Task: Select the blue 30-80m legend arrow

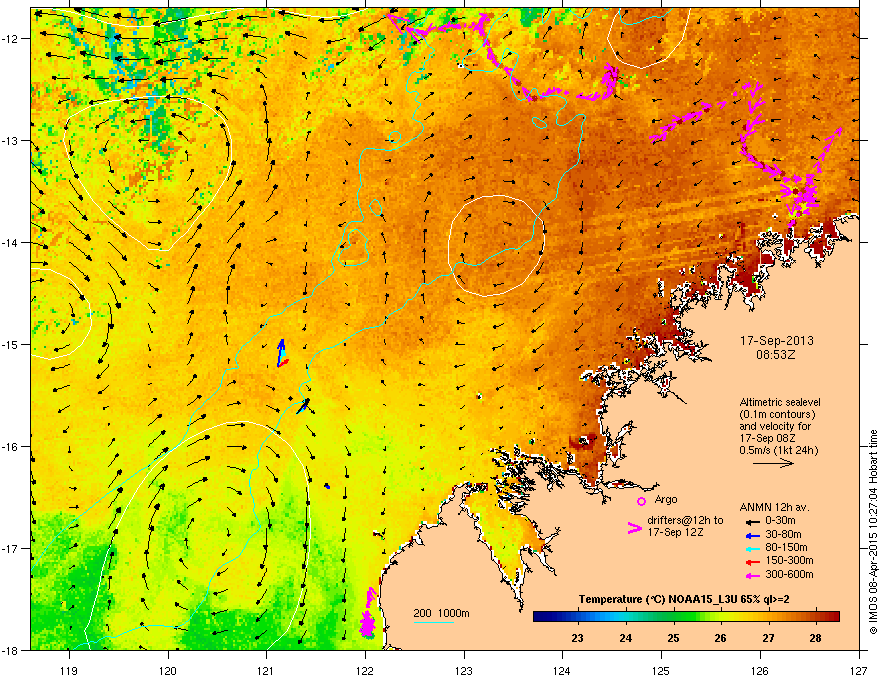Action: point(753,536)
